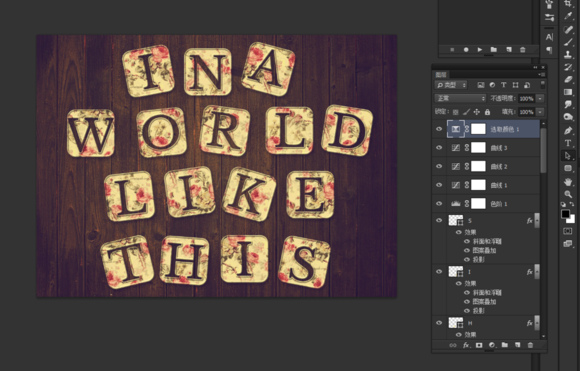Open the opacity 不透明度 dropdown arrow
This screenshot has width=580, height=371.
(540, 98)
